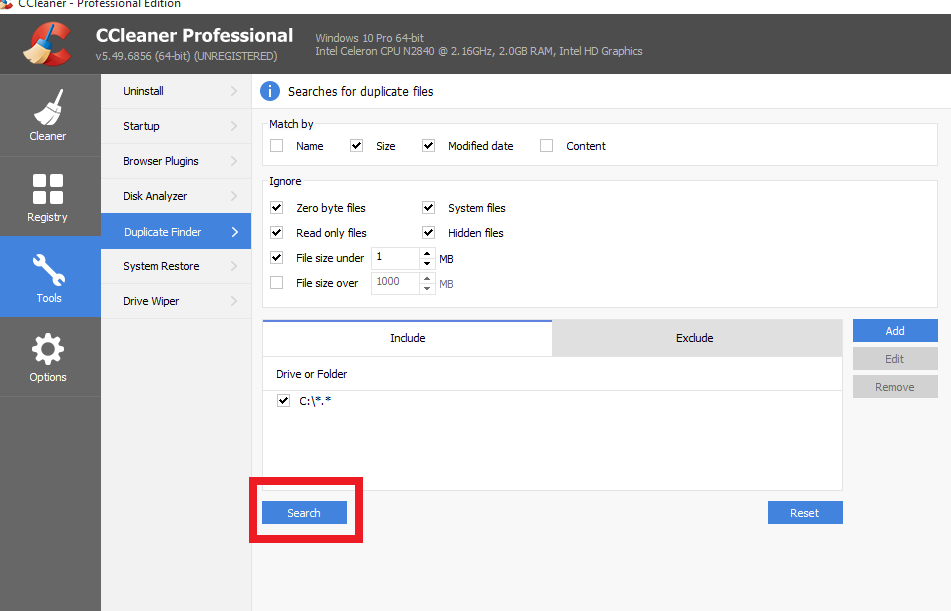
Task: Enable Match by Name checkbox
Action: click(x=277, y=146)
